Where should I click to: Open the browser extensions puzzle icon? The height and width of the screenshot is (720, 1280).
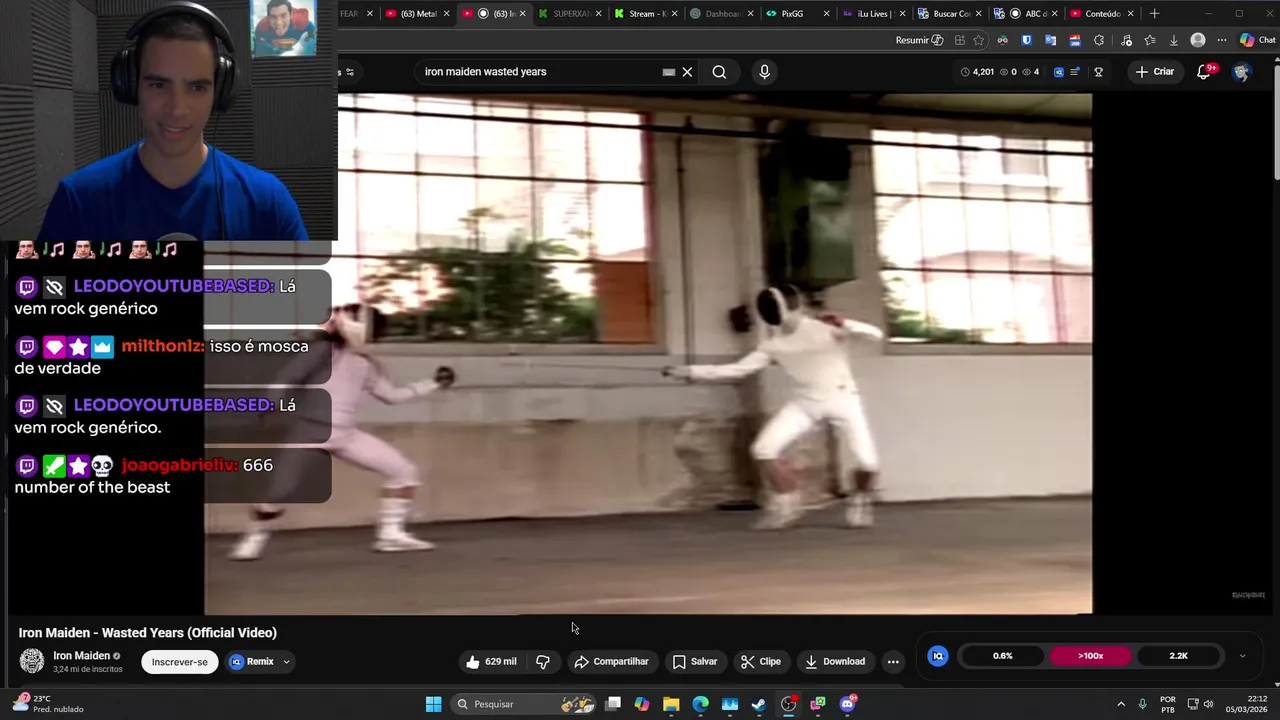pyautogui.click(x=1099, y=40)
